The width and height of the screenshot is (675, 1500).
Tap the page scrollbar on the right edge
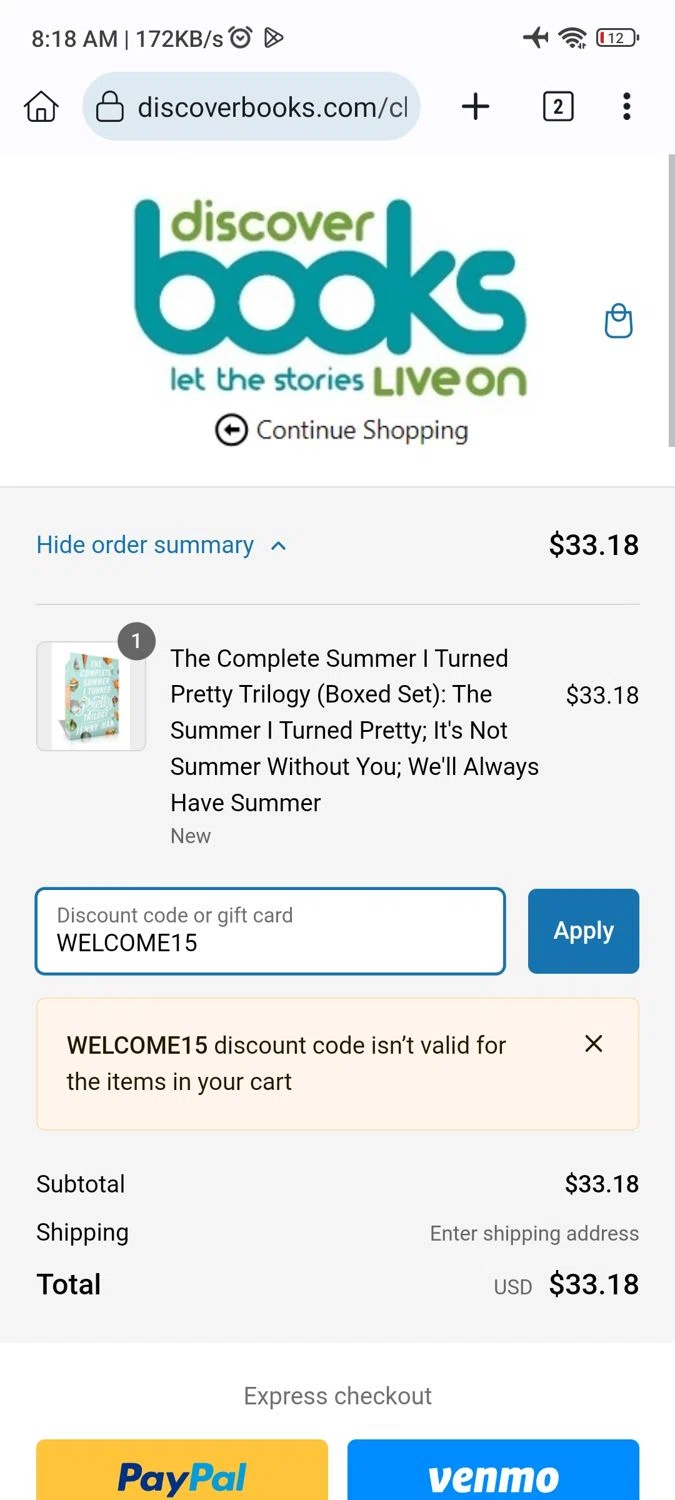coord(671,300)
